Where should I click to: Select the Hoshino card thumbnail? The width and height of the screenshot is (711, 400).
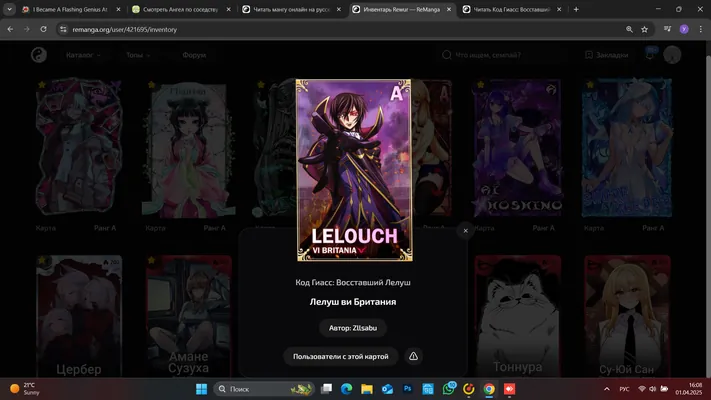click(x=518, y=147)
